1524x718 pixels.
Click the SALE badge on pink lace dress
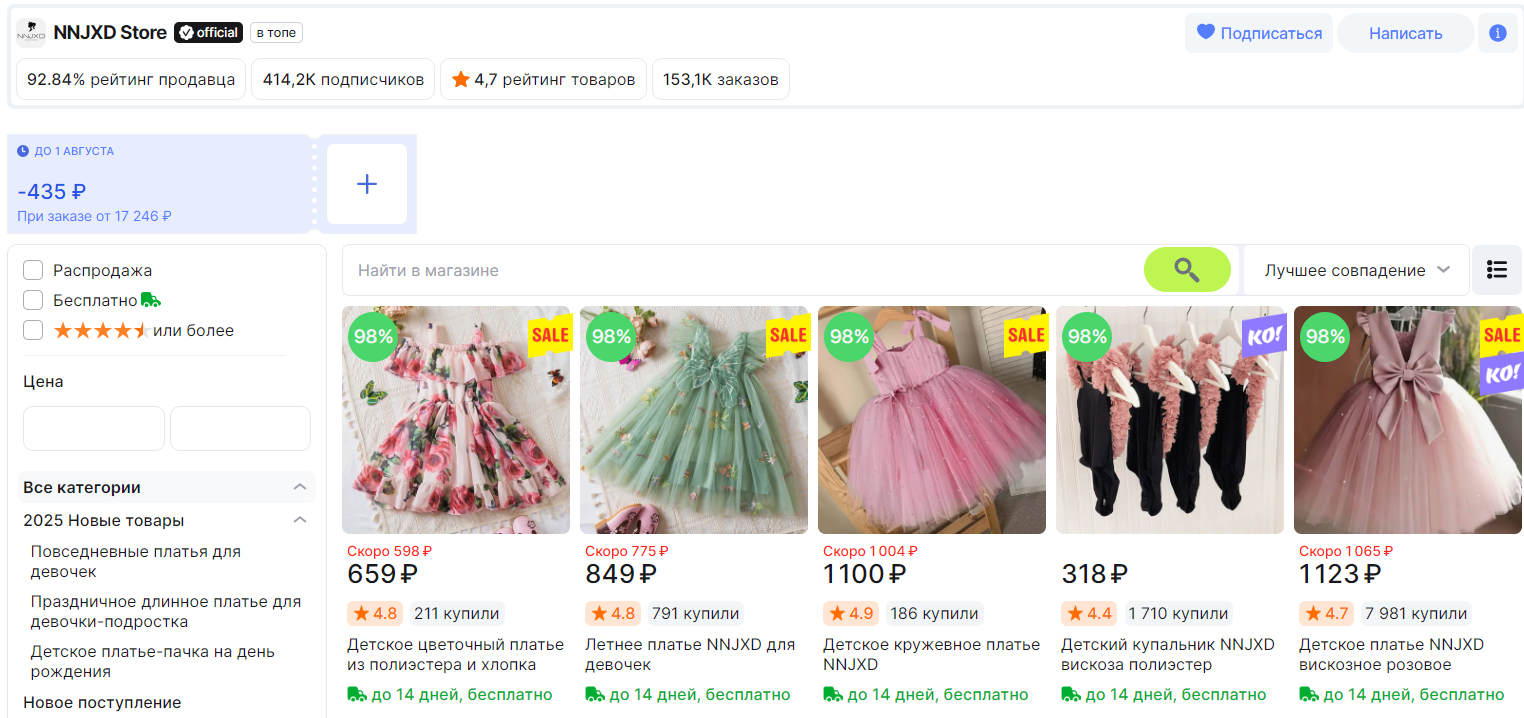click(x=1025, y=336)
